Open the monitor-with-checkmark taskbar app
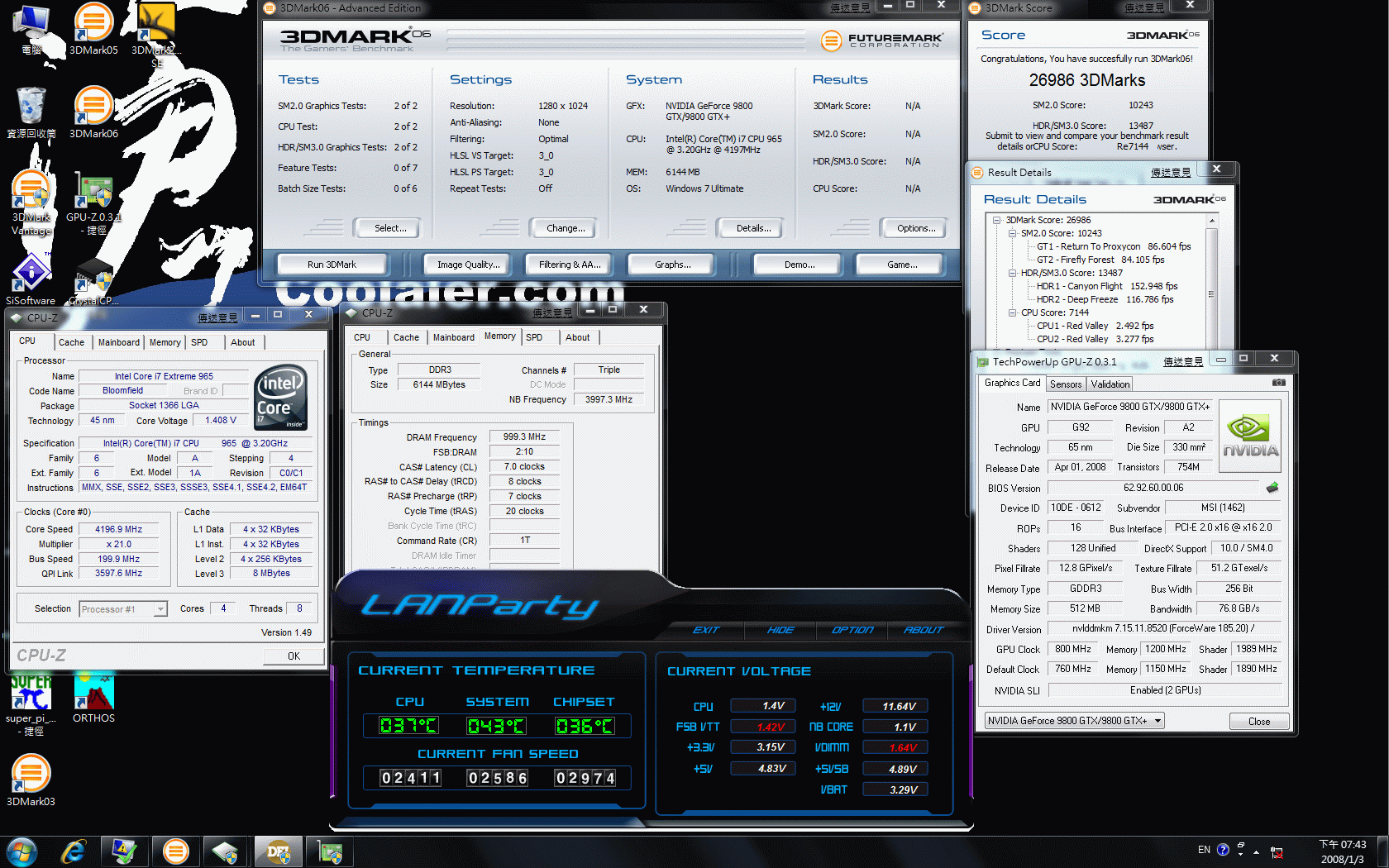The image size is (1389, 868). click(x=124, y=851)
